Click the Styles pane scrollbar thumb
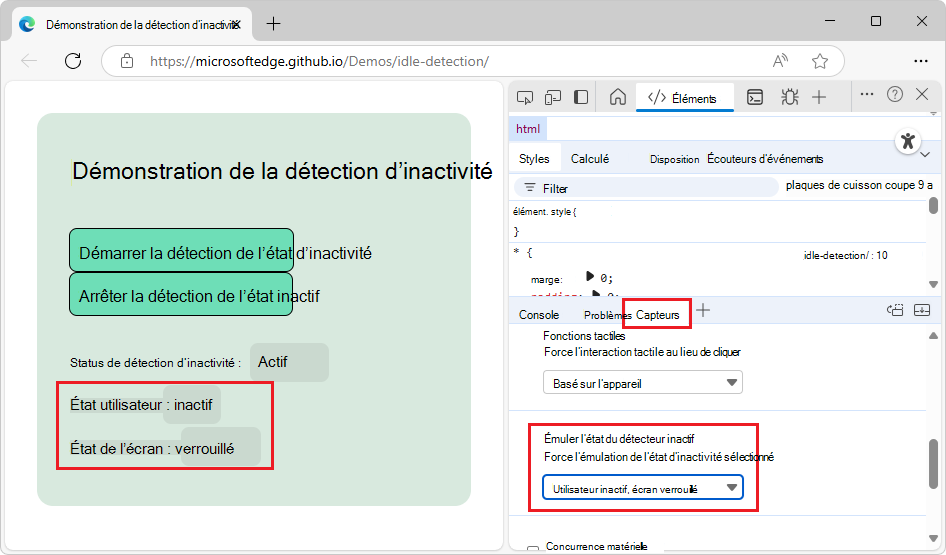This screenshot has height=555, width=946. point(933,205)
